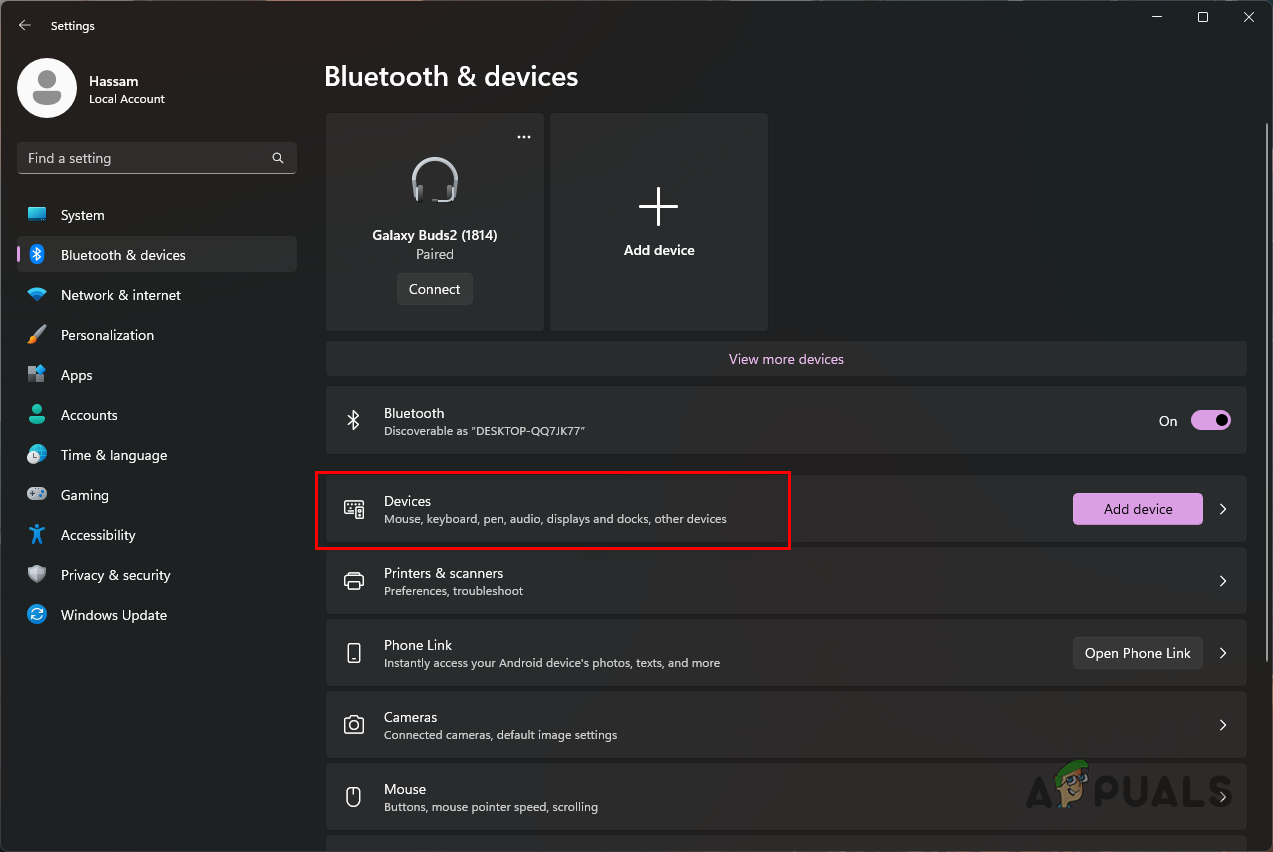Viewport: 1273px width, 852px height.
Task: Expand the Phone Link row chevron
Action: click(x=1223, y=653)
